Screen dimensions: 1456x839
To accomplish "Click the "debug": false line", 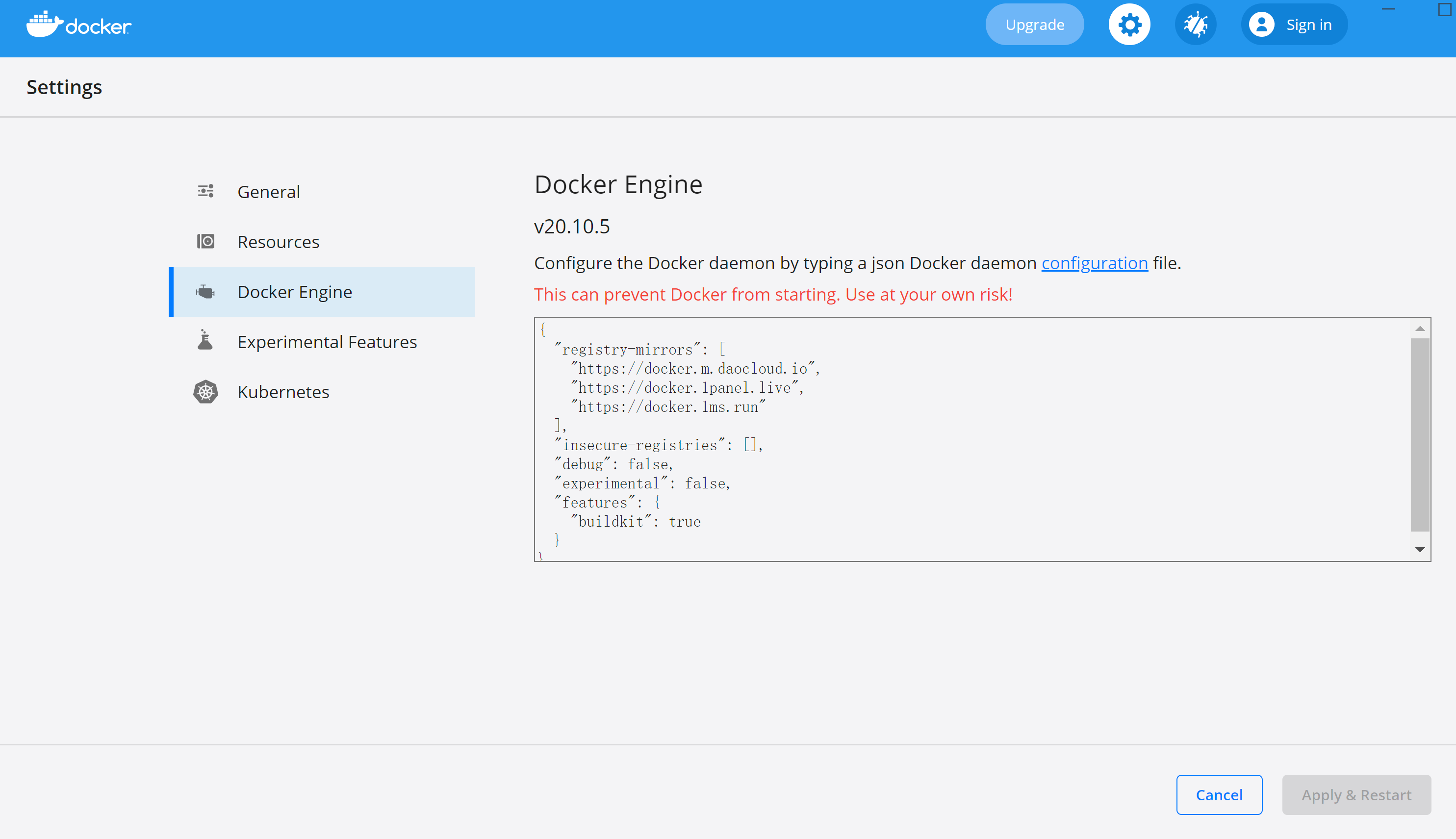I will coord(613,464).
